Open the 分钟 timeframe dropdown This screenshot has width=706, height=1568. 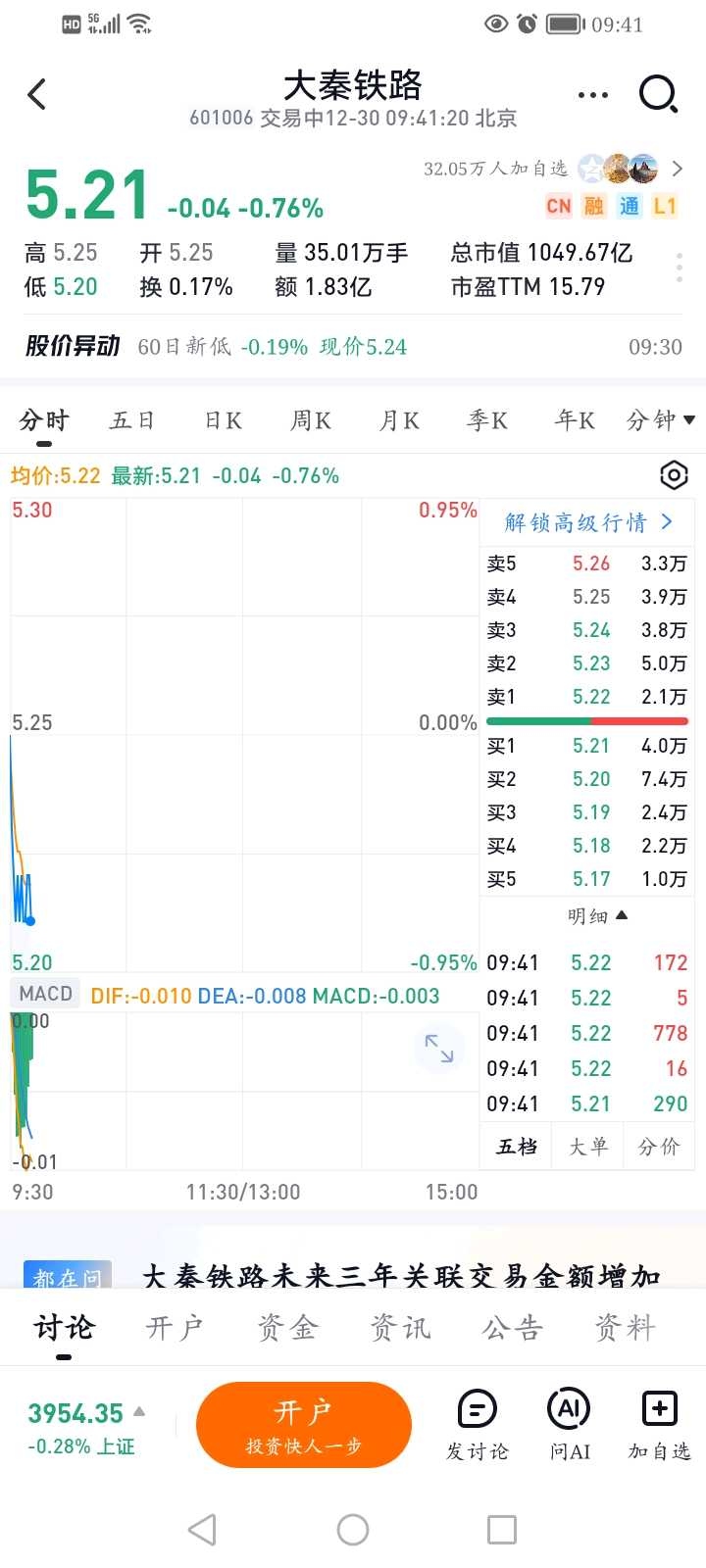pyautogui.click(x=660, y=420)
